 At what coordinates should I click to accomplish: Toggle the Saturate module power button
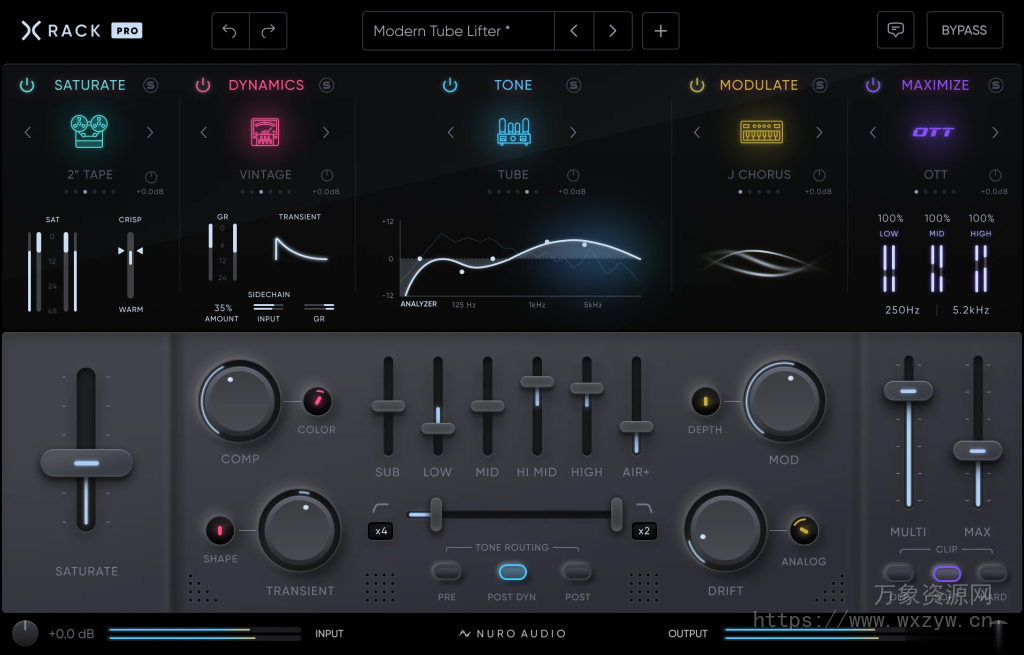(27, 85)
